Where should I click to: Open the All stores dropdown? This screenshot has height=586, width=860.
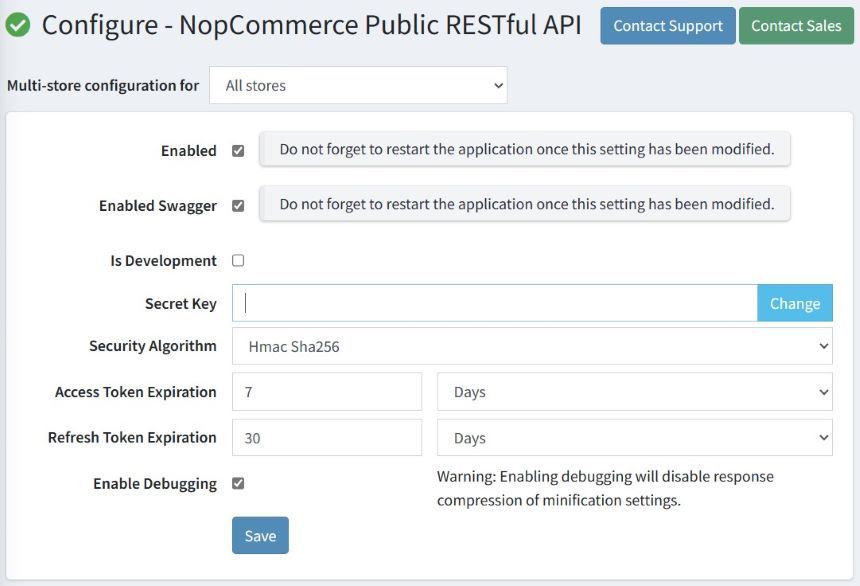(358, 85)
